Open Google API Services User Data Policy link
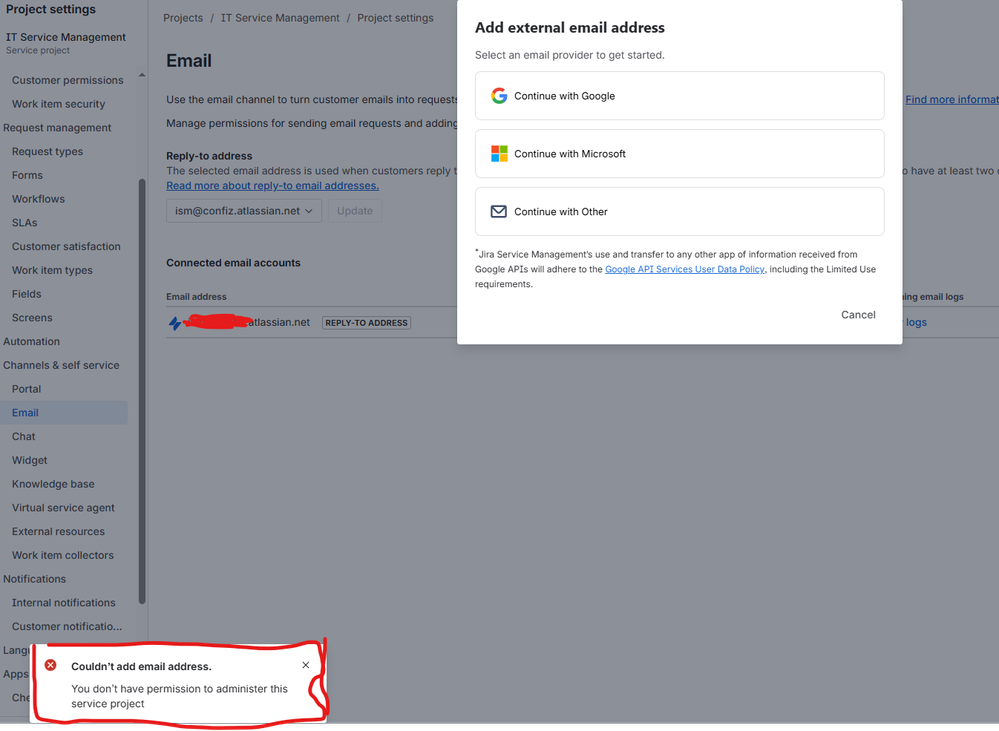 click(684, 270)
